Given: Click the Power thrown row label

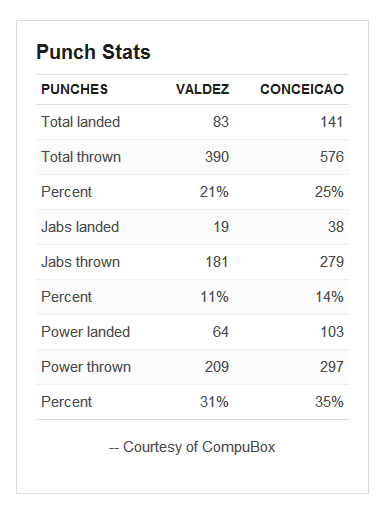Looking at the screenshot, I should click(86, 367).
